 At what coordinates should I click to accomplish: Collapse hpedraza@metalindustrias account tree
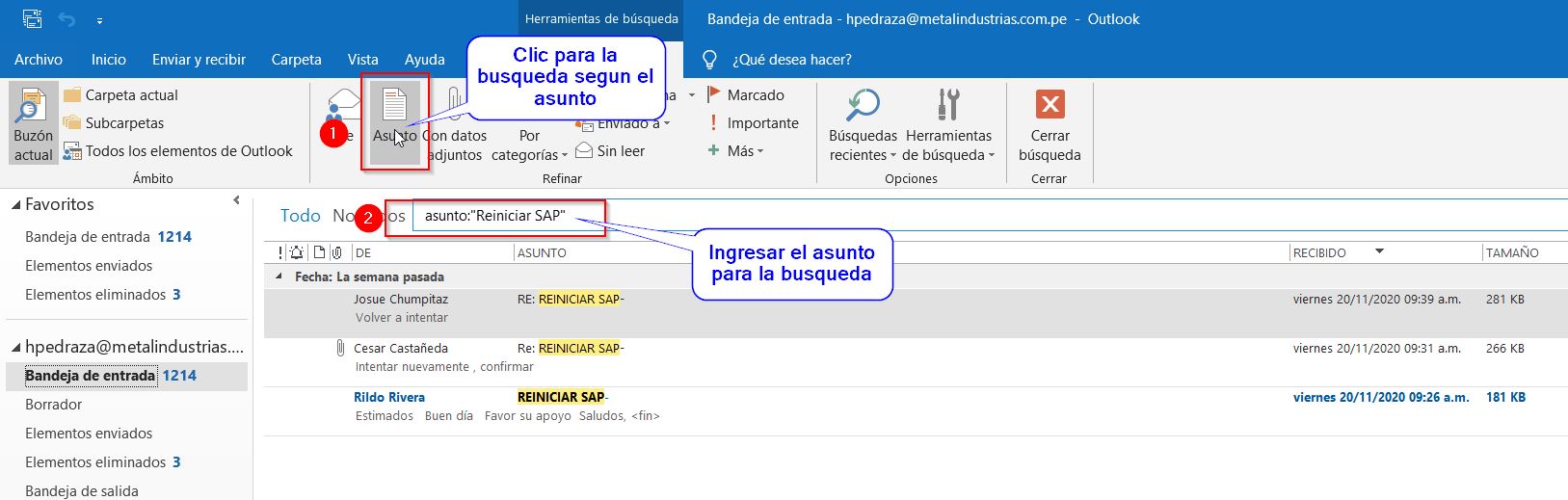15,348
